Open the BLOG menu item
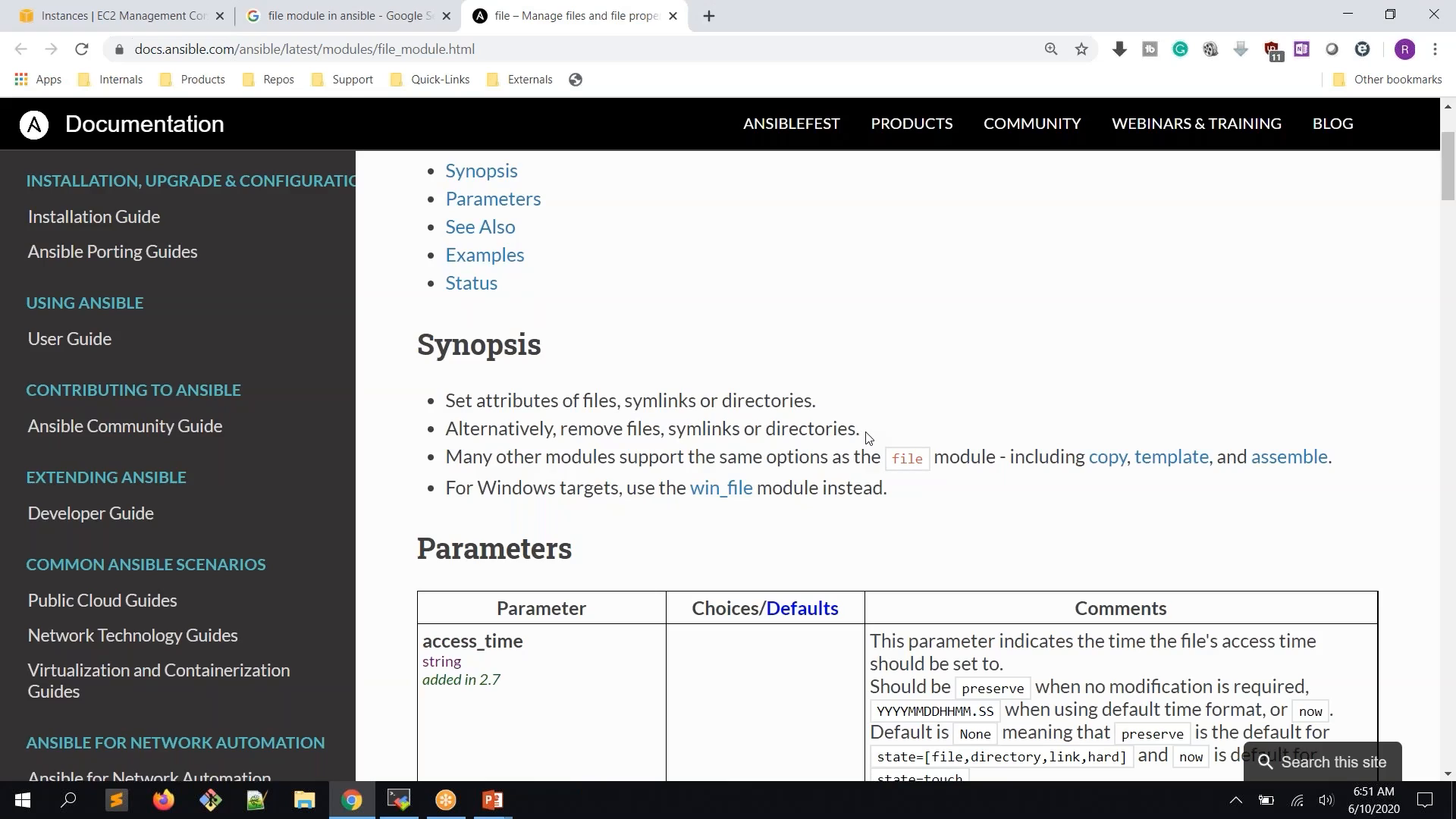Screen dimensions: 1456x819 [x=1332, y=124]
